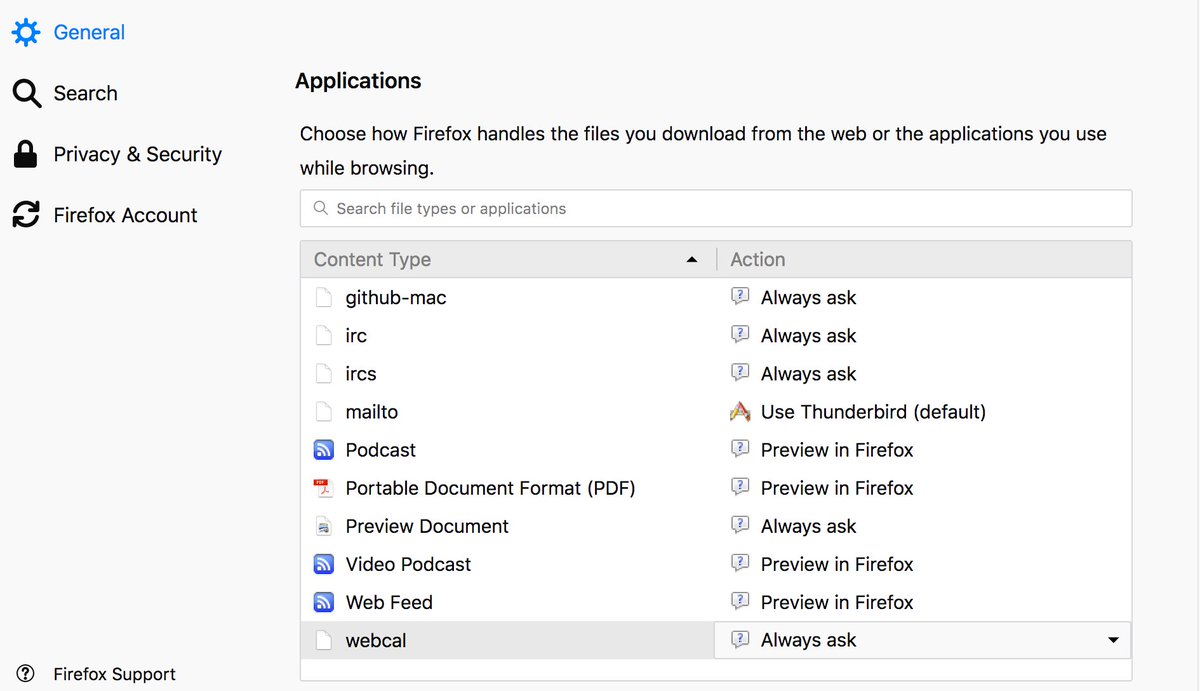Click the action icon in Web Feed row
Viewport: 1200px width, 691px height.
[x=740, y=601]
